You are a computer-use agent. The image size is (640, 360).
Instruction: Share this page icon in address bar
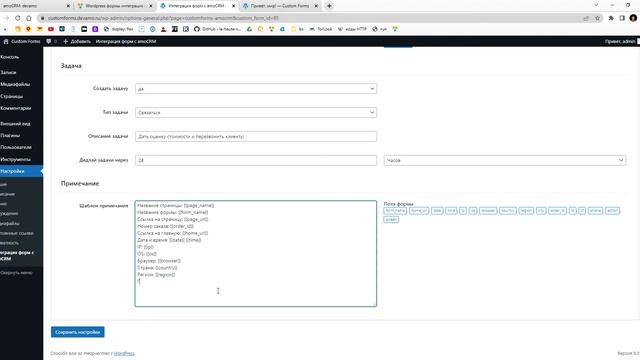[586, 18]
